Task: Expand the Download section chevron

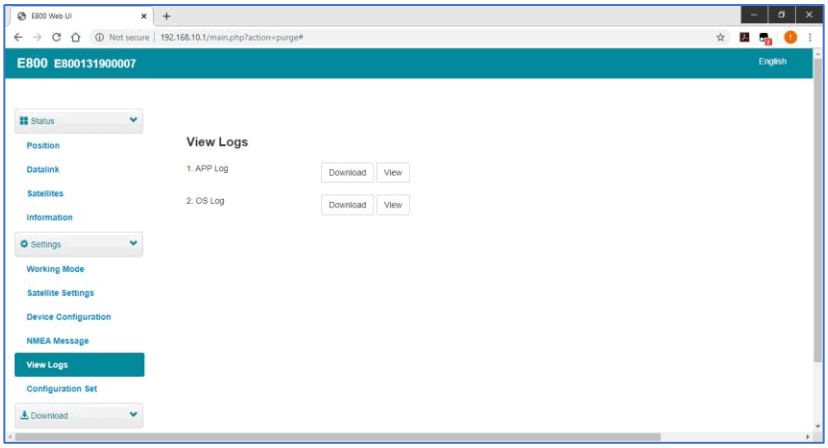Action: (133, 415)
